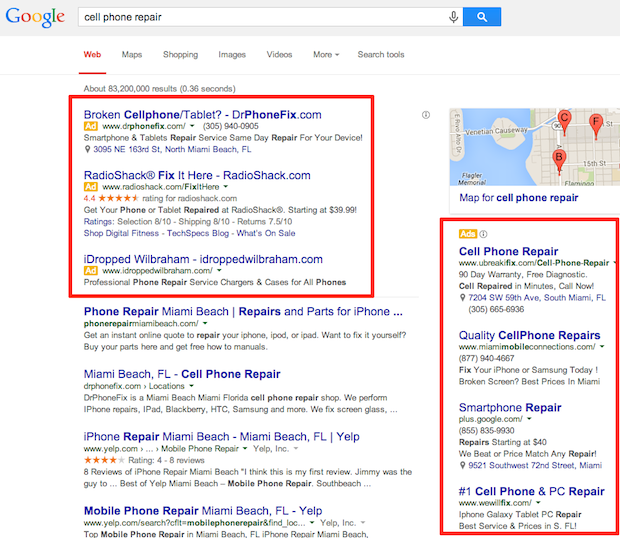Switch to the Images tab
This screenshot has height=538, width=620.
click(x=231, y=54)
